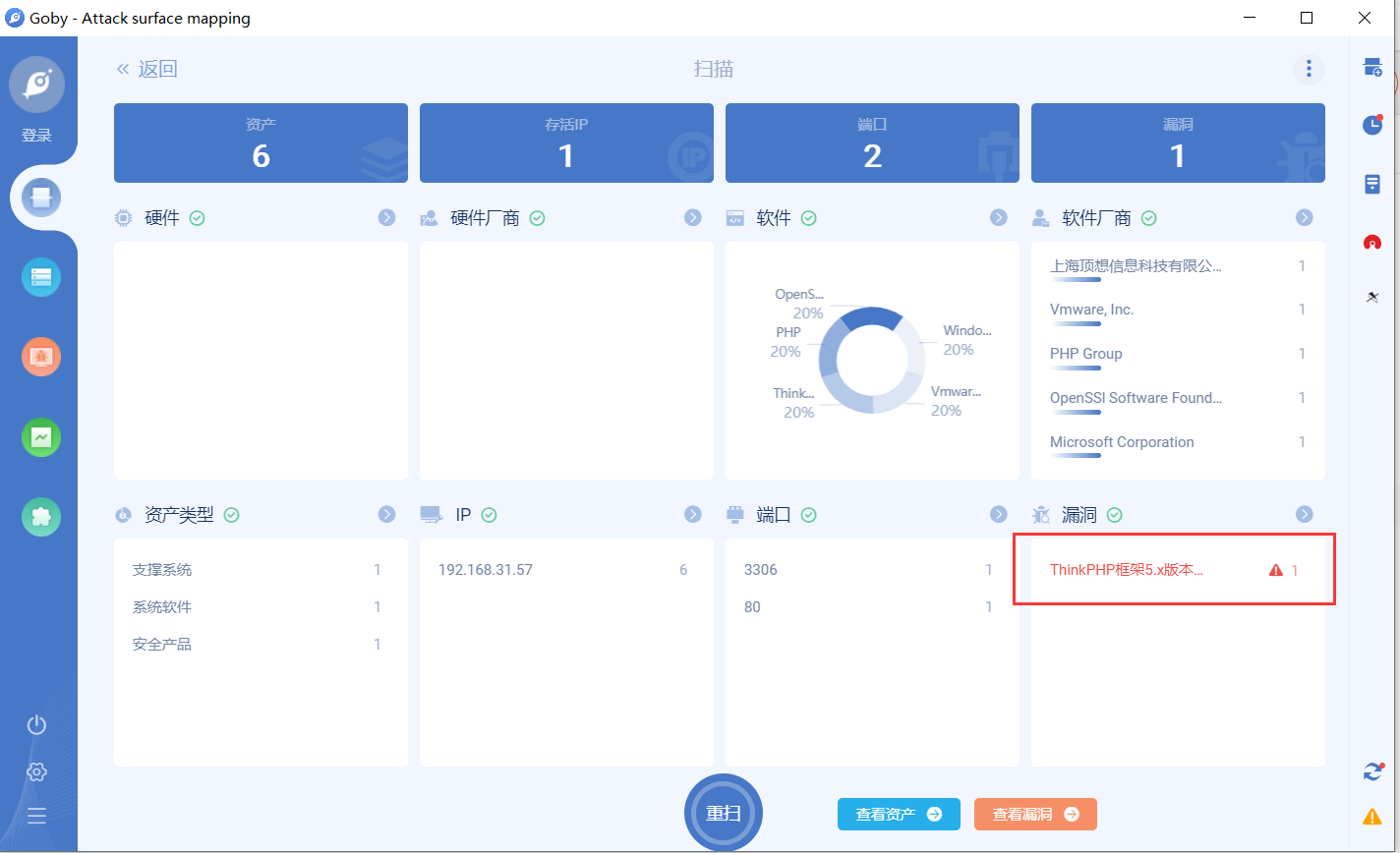The height and width of the screenshot is (853, 1400).
Task: Click the red alert icon beside ThinkPHP vulnerability
Action: (x=1276, y=570)
